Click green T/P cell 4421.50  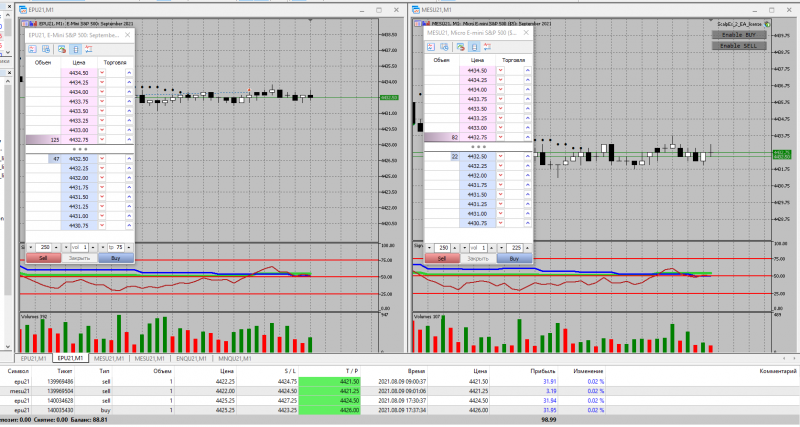coord(330,382)
